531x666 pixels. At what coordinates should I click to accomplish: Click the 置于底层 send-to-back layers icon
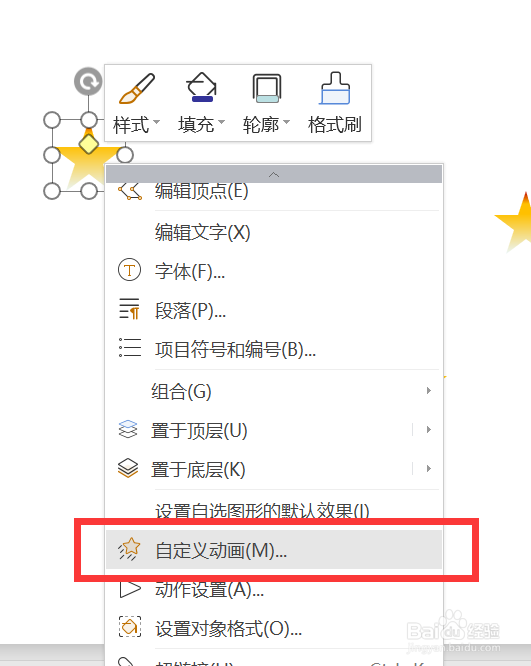(128, 468)
